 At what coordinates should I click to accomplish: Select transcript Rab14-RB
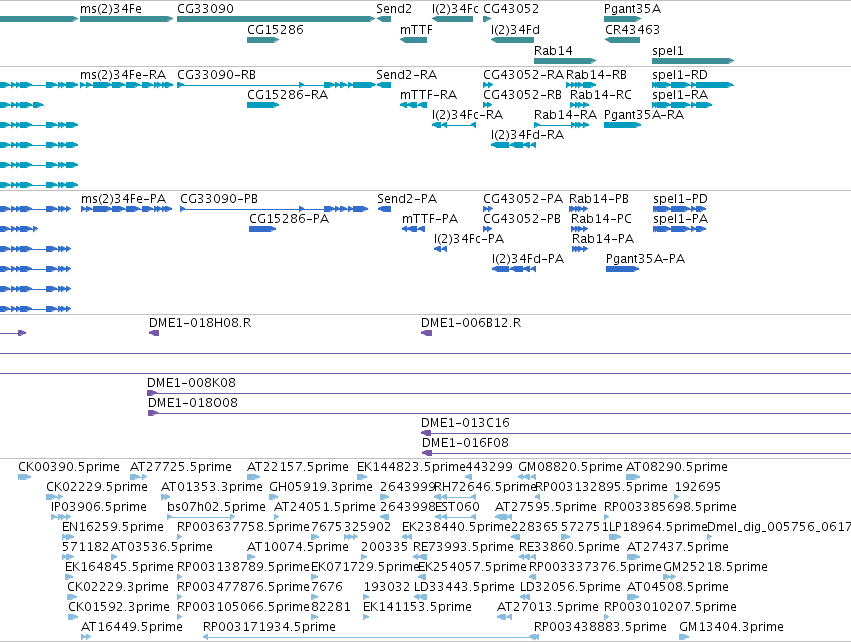point(596,75)
